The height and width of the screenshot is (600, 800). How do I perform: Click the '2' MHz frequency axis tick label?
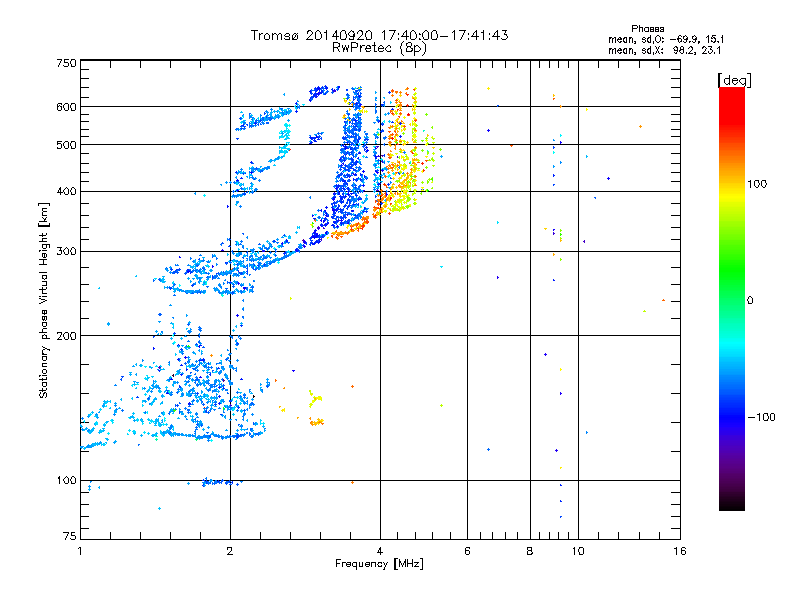coord(230,551)
